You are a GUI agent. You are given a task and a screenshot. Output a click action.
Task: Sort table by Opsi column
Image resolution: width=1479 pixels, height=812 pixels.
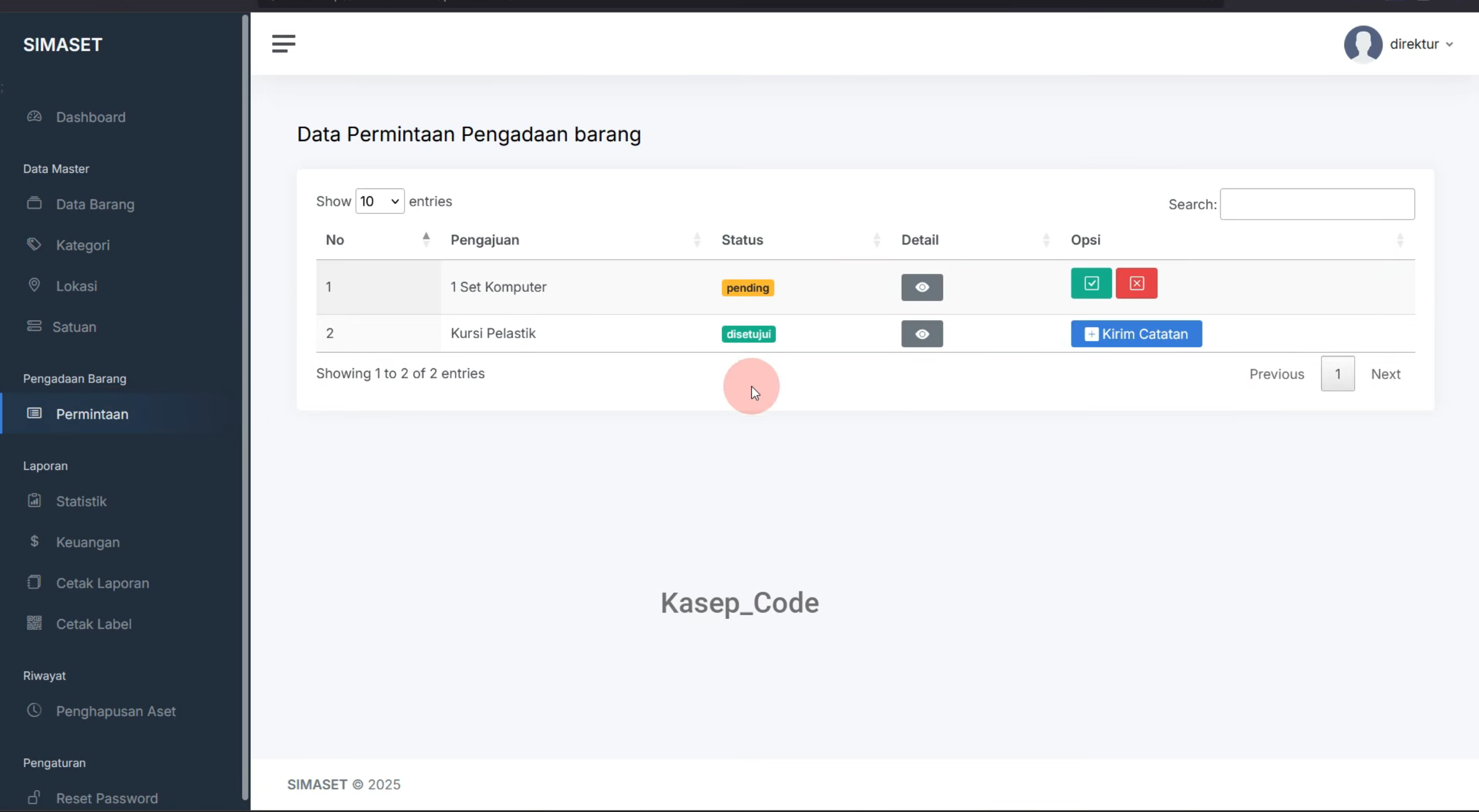click(x=1238, y=240)
